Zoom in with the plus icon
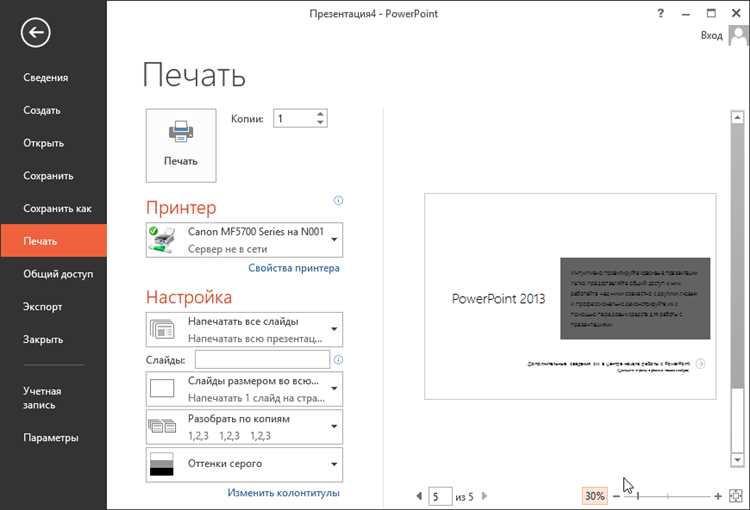The height and width of the screenshot is (510, 750). (x=717, y=497)
